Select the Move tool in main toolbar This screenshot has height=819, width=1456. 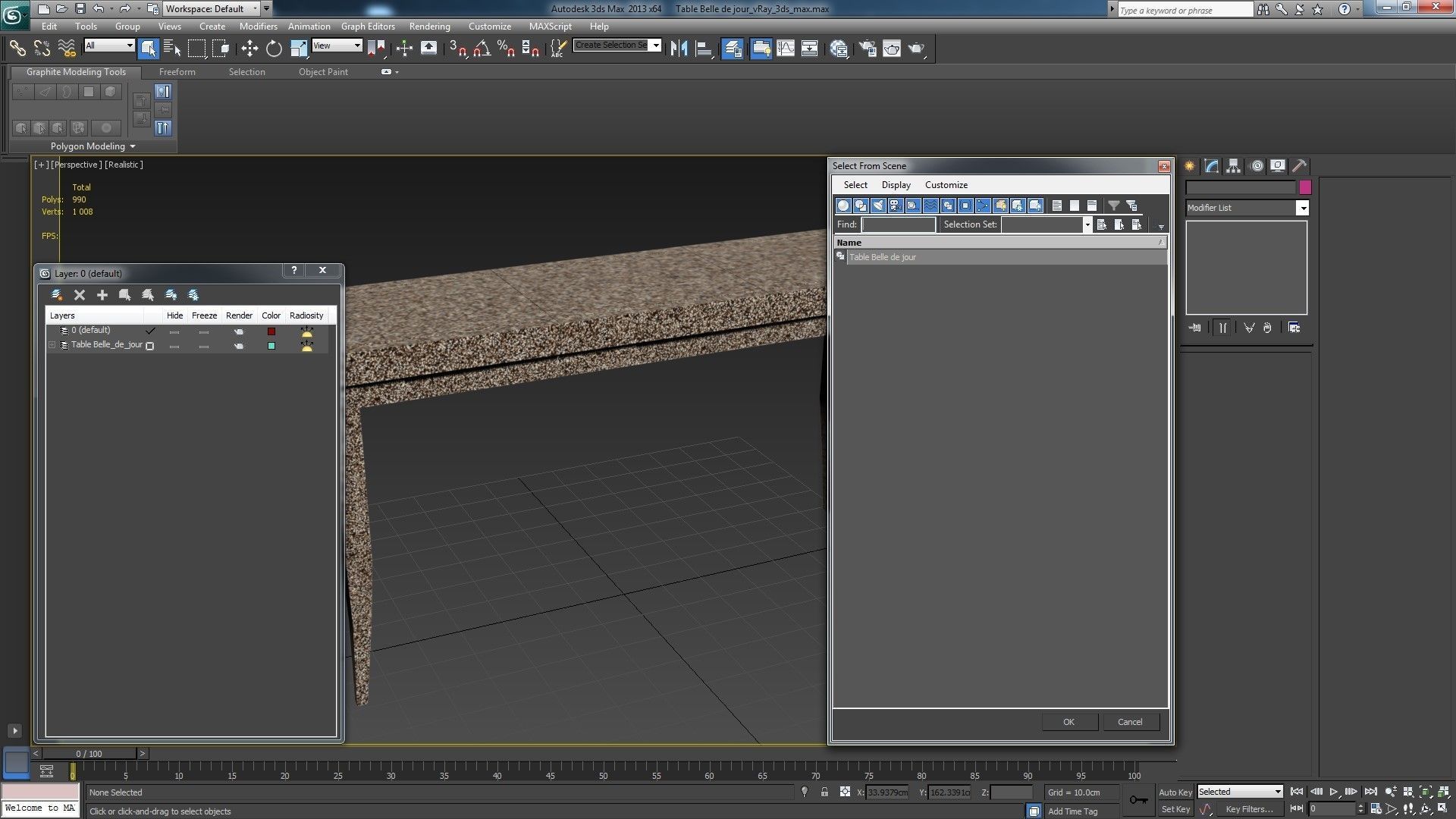click(x=249, y=49)
